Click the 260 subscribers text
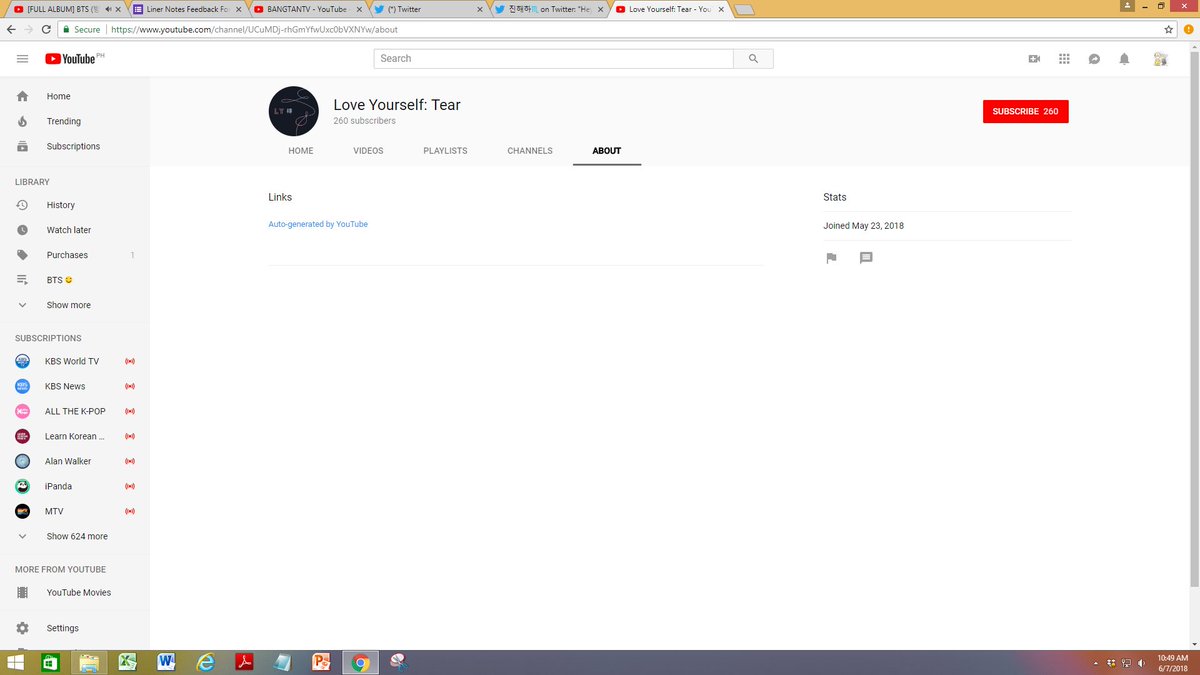 364,121
